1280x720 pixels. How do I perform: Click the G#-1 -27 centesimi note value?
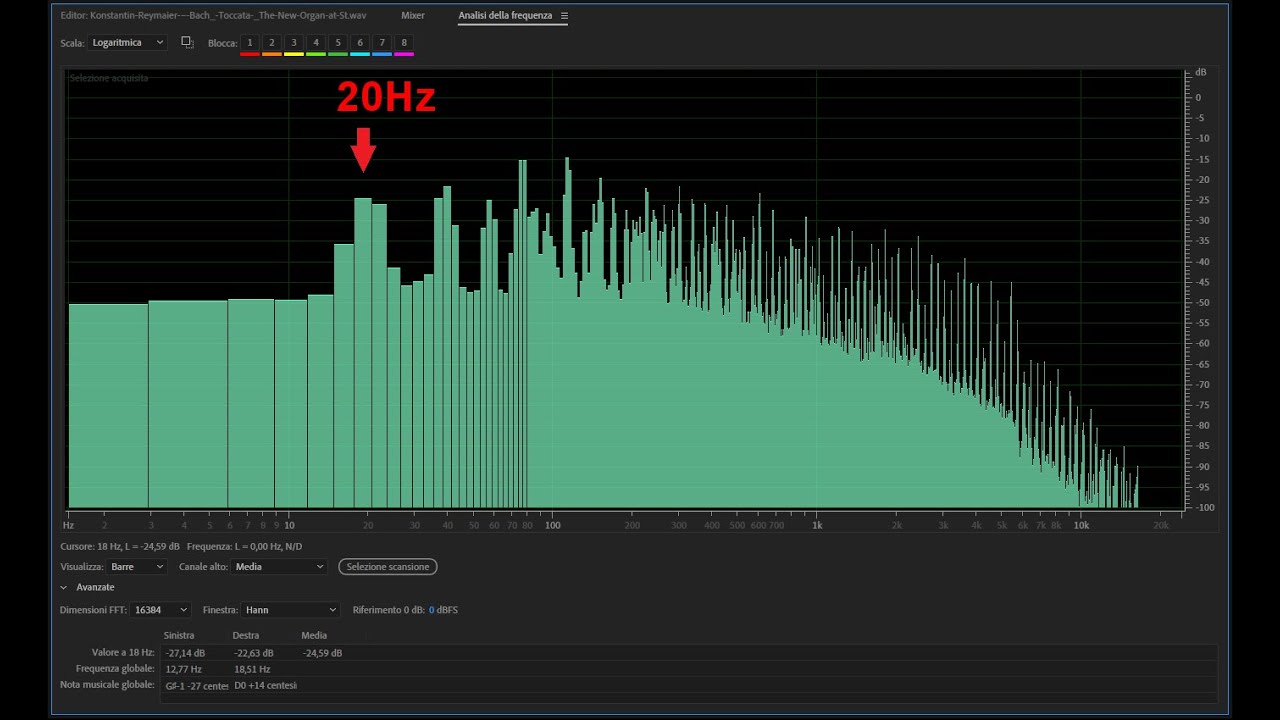pos(197,686)
